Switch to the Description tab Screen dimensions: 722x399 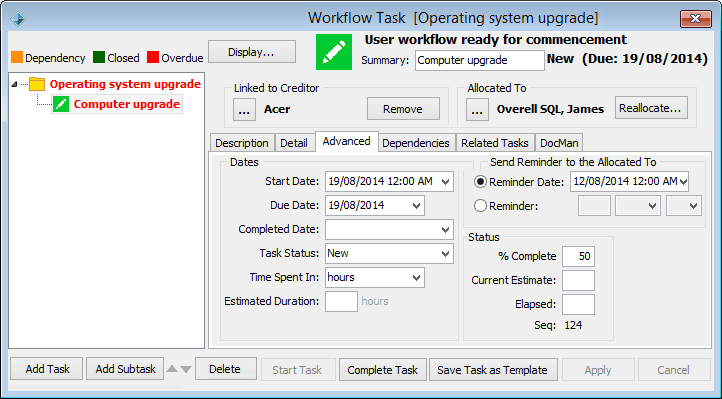coord(242,143)
